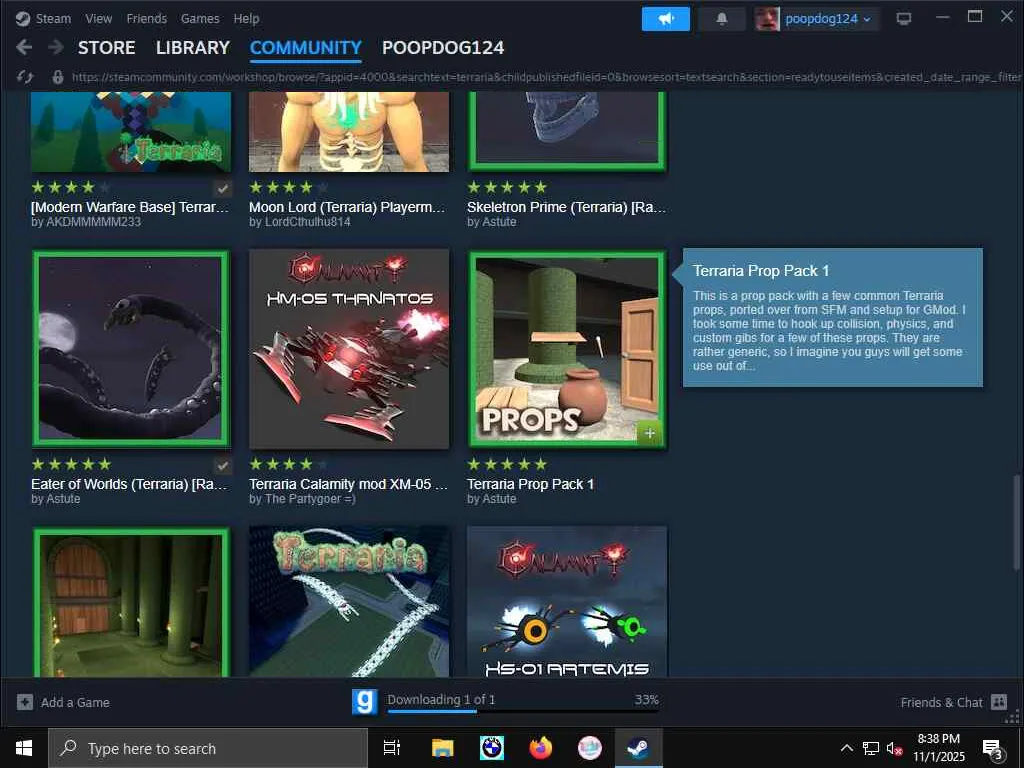Go back with the back arrow
1024x768 pixels.
[x=24, y=47]
